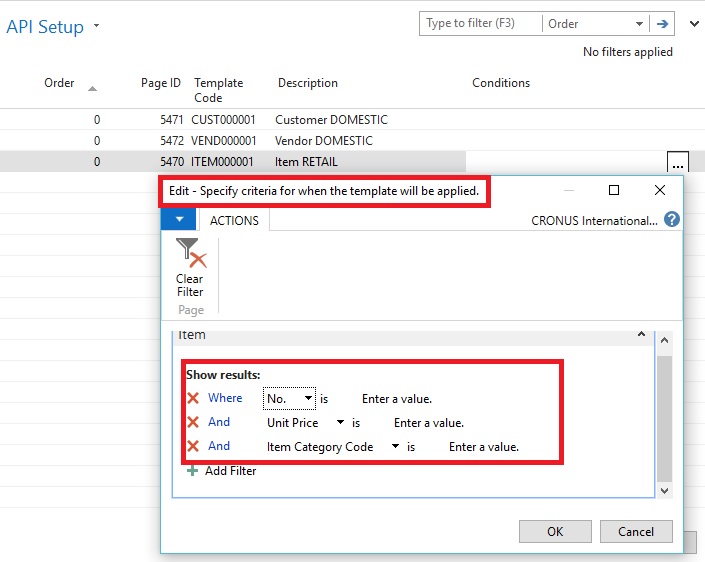The height and width of the screenshot is (562, 705).
Task: Click the Type to filter input box
Action: click(480, 24)
